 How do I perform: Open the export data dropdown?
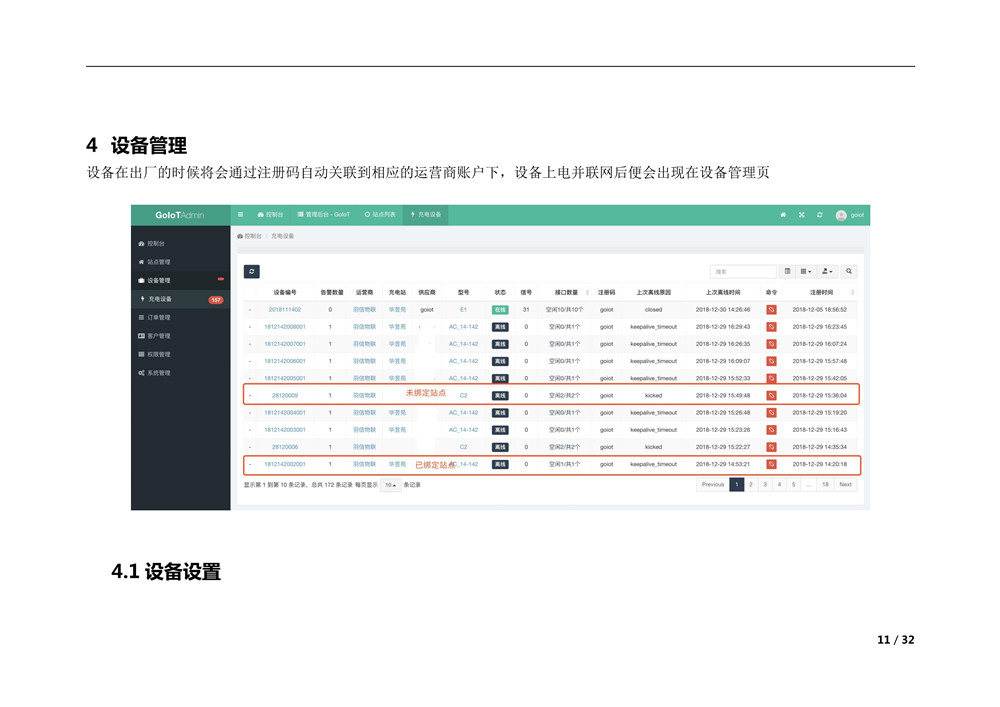coord(828,271)
